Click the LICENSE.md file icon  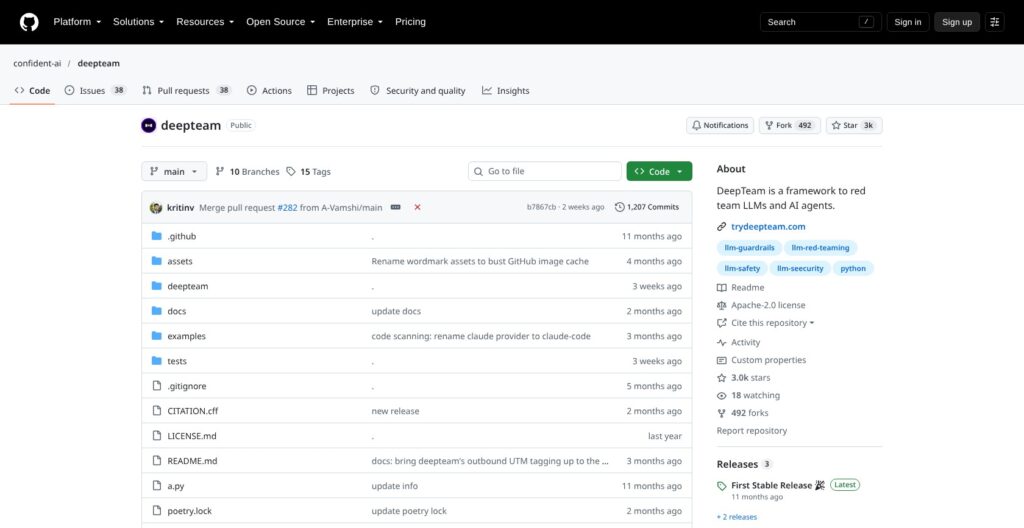coord(157,435)
